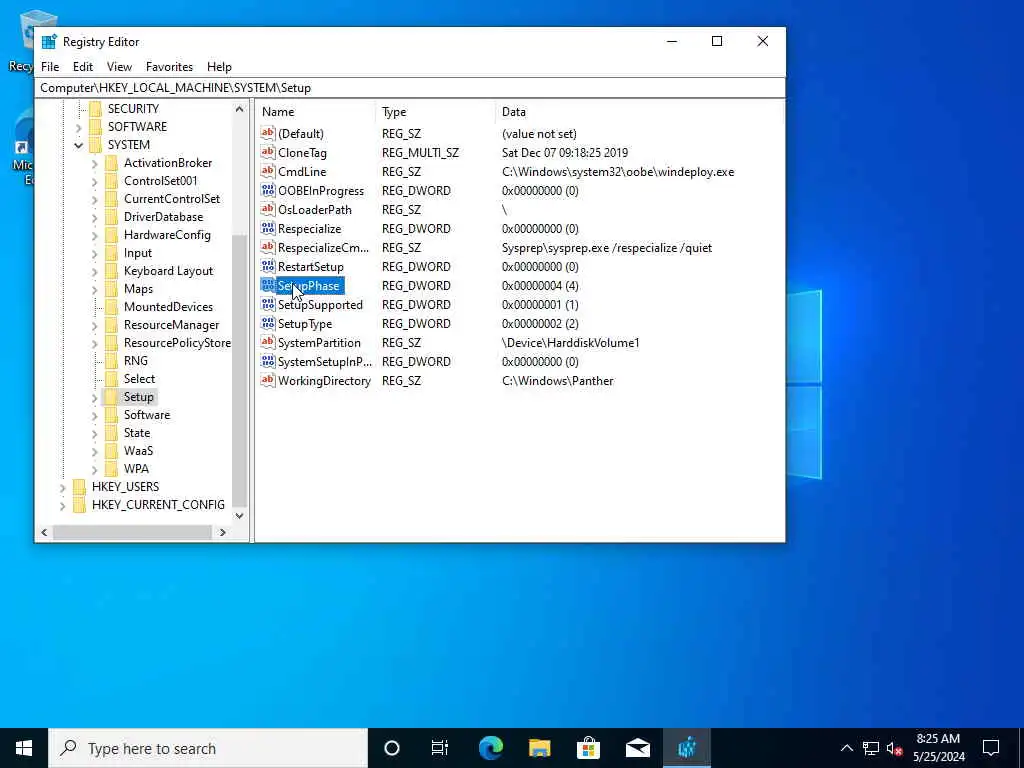Select the RespecializeCm... value name
Image resolution: width=1024 pixels, height=768 pixels.
point(323,248)
